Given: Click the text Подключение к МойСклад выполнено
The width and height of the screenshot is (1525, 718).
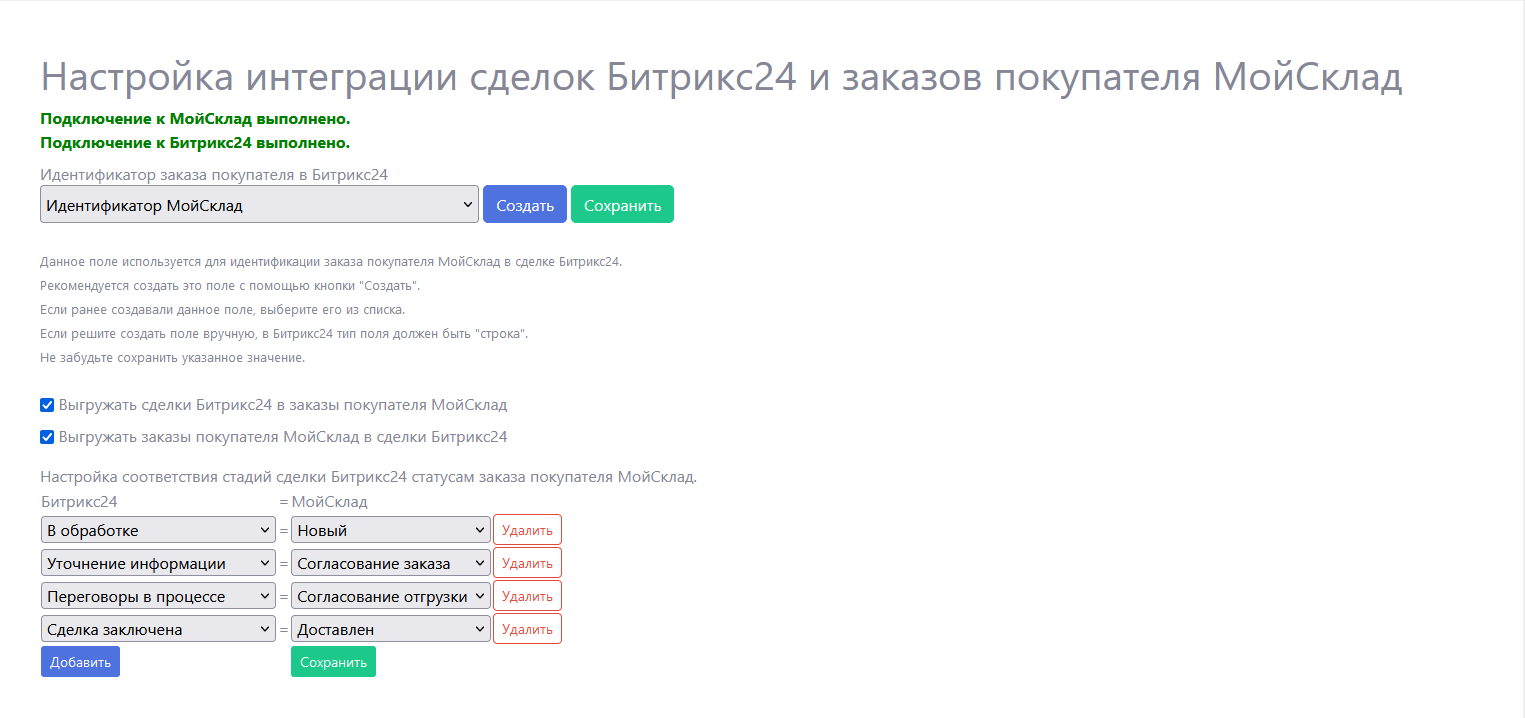Looking at the screenshot, I should (195, 119).
